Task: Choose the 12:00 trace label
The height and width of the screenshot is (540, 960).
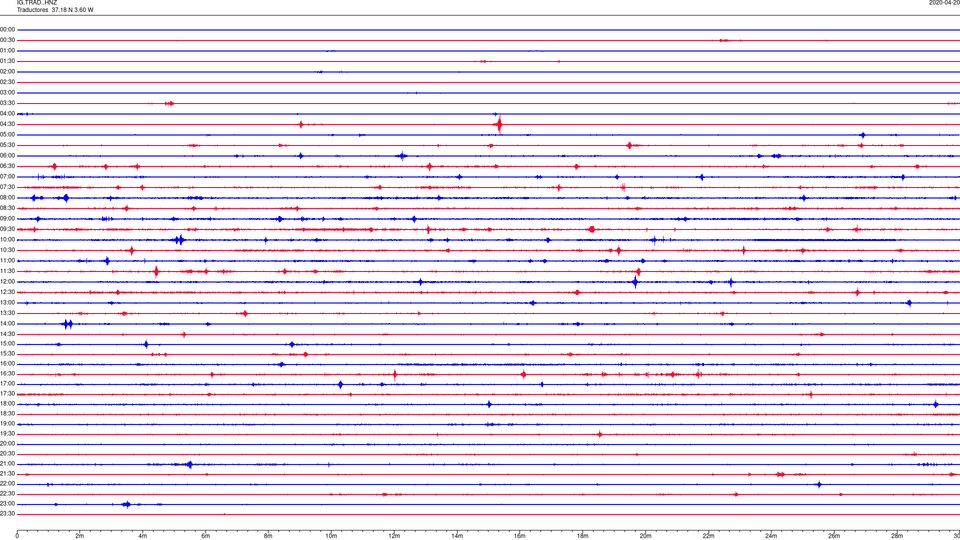Action: click(x=8, y=282)
